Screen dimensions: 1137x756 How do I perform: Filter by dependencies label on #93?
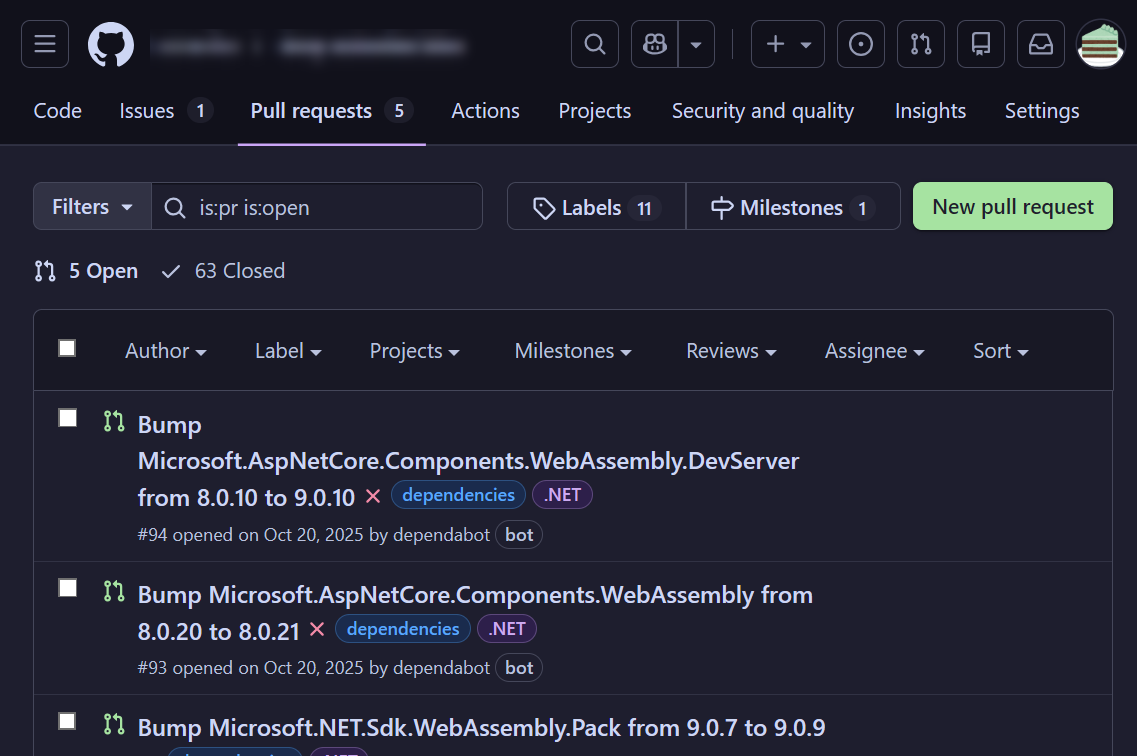pos(402,628)
